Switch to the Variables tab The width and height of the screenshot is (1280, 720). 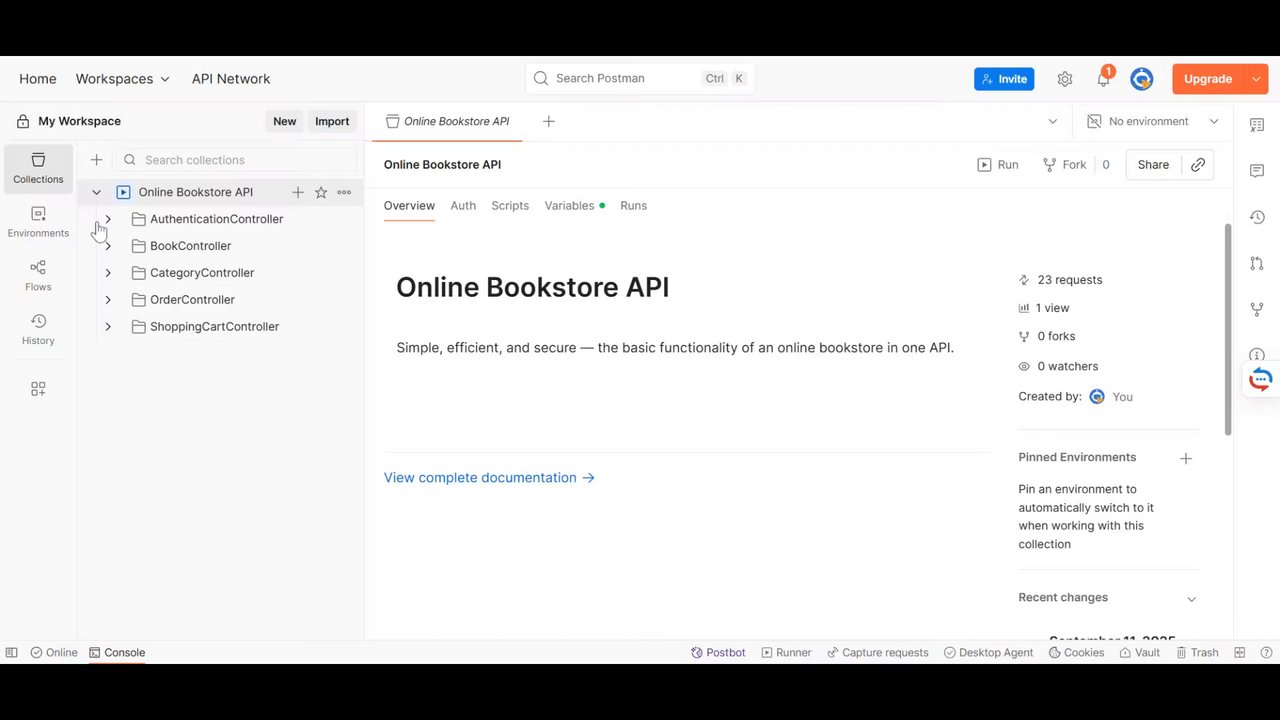574,206
